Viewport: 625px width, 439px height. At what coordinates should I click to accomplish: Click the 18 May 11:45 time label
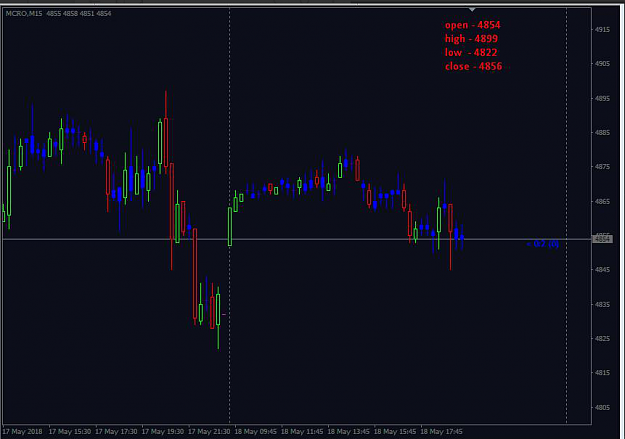[x=302, y=431]
